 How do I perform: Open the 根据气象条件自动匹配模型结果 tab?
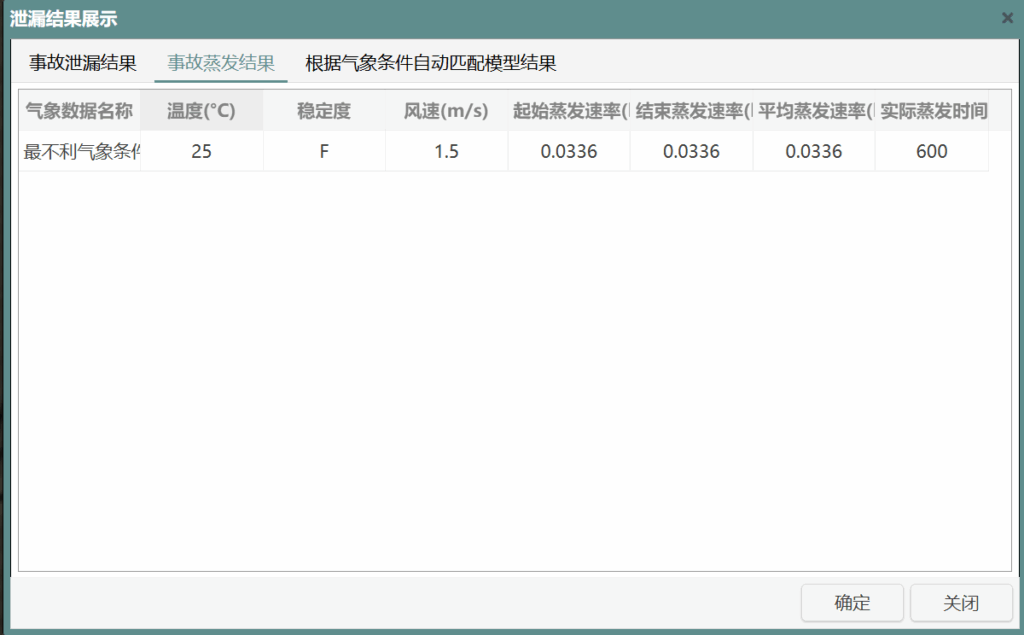click(431, 63)
